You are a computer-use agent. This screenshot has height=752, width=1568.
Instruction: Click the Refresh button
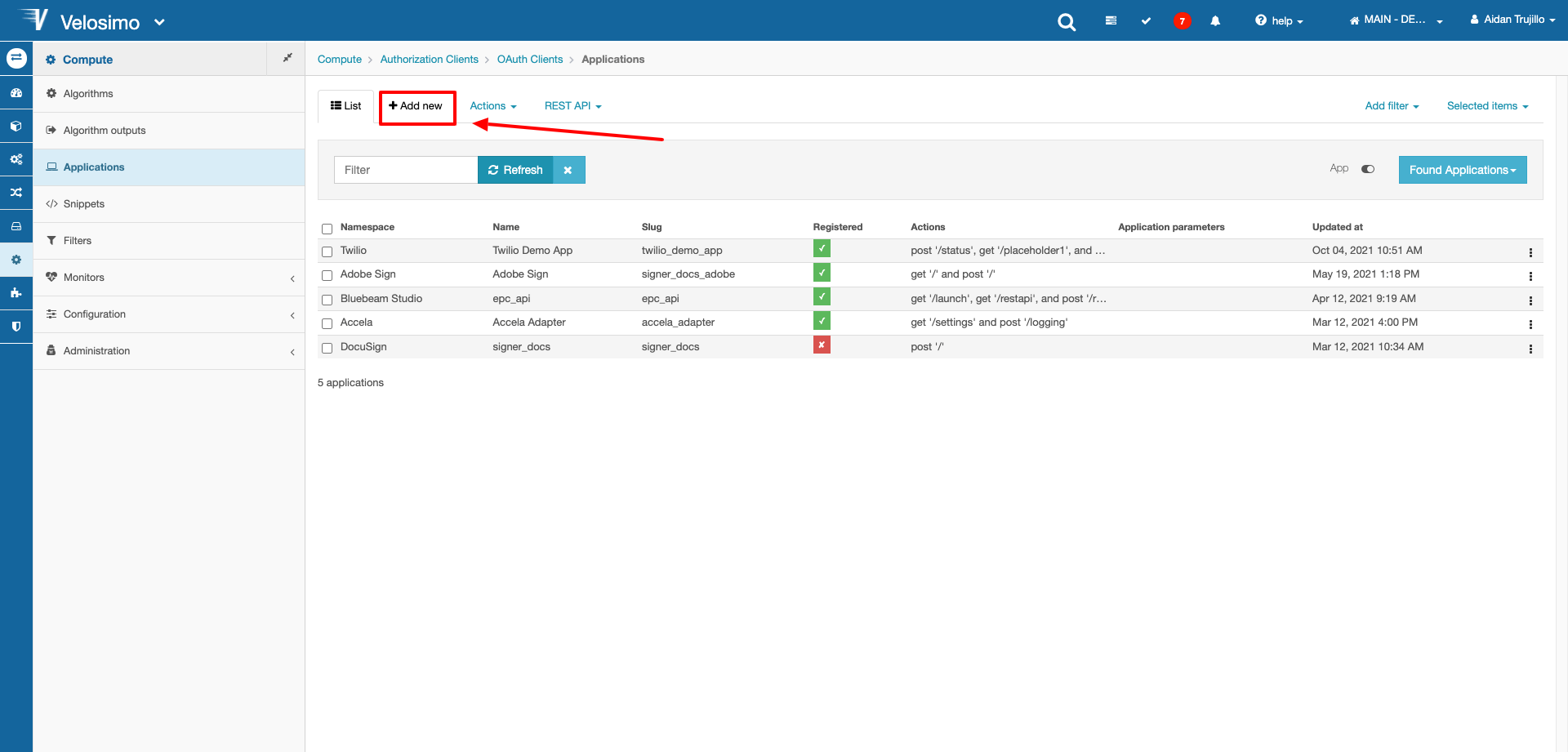pos(515,170)
